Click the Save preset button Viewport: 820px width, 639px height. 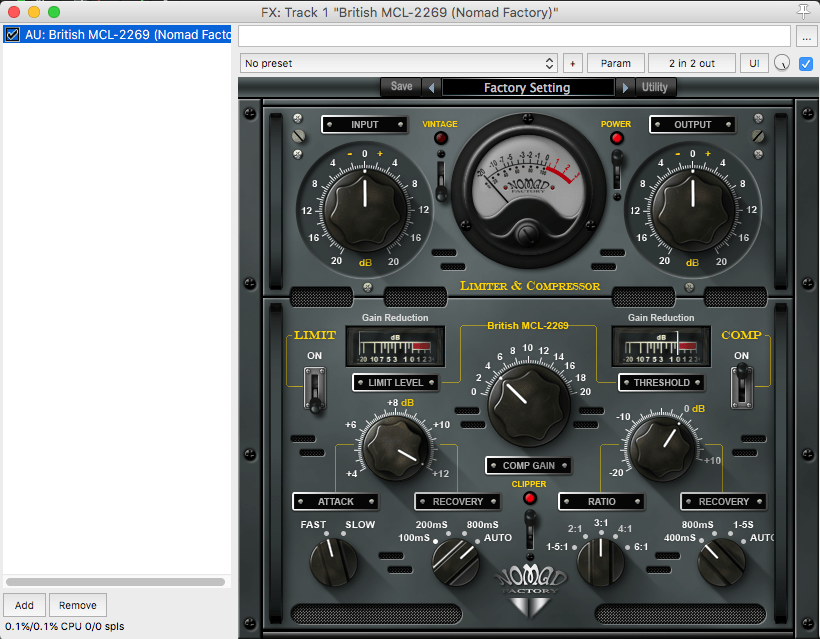(x=401, y=87)
